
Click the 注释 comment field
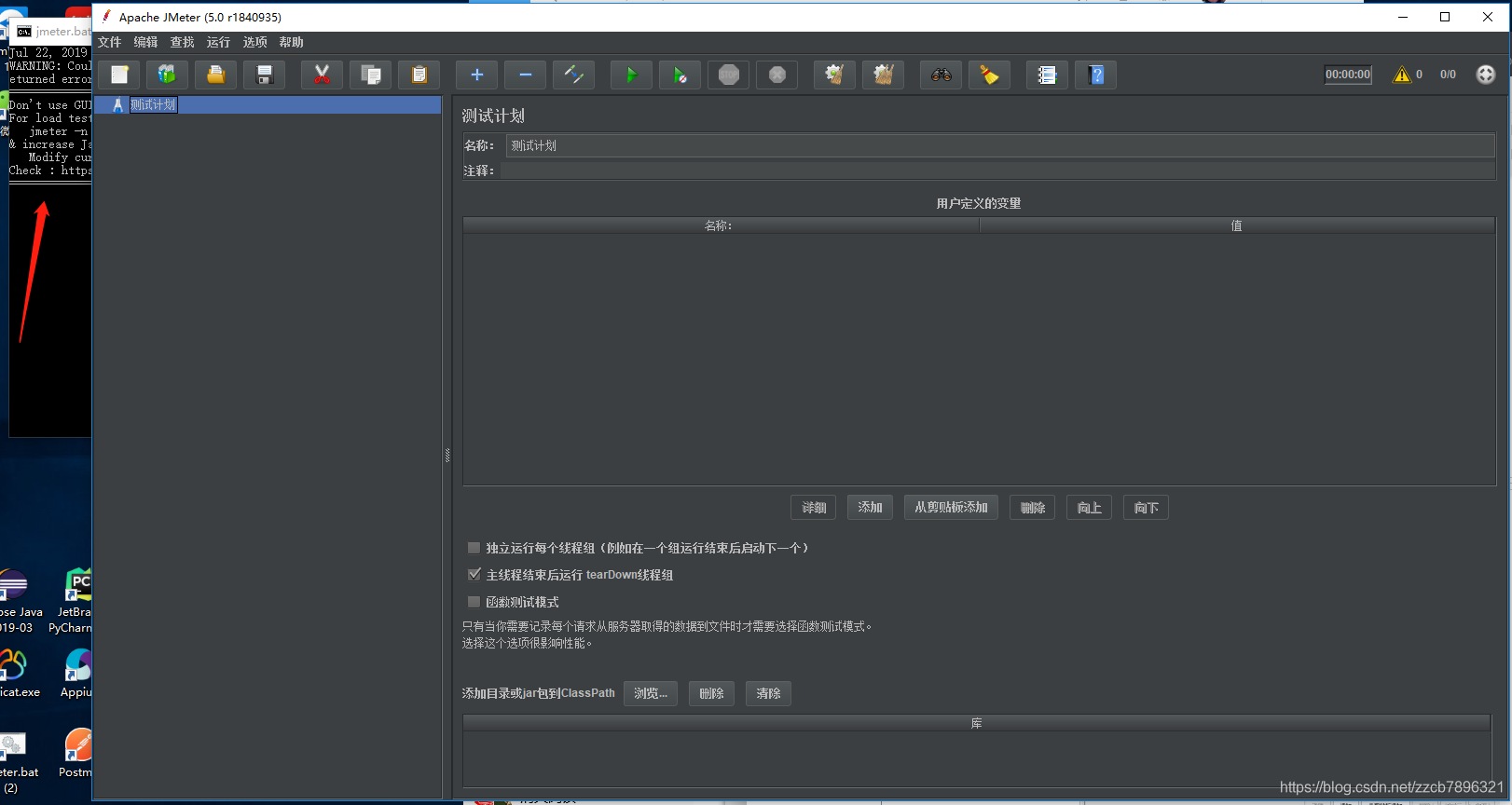coord(997,171)
